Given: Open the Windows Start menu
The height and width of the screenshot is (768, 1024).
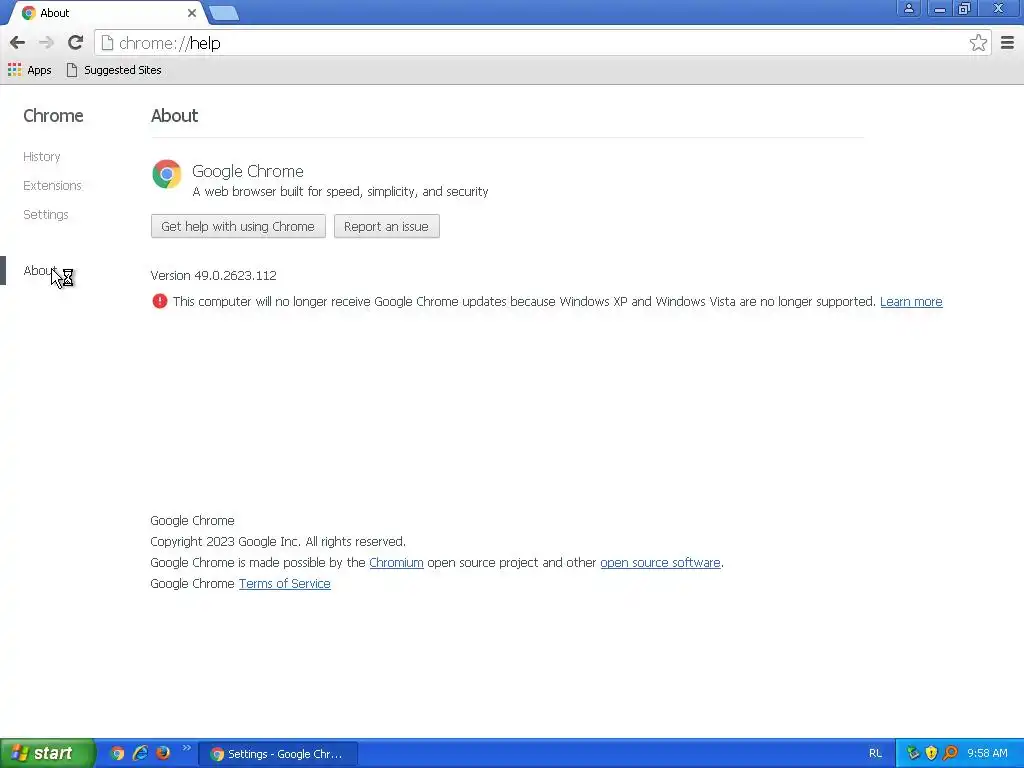Looking at the screenshot, I should coord(48,754).
